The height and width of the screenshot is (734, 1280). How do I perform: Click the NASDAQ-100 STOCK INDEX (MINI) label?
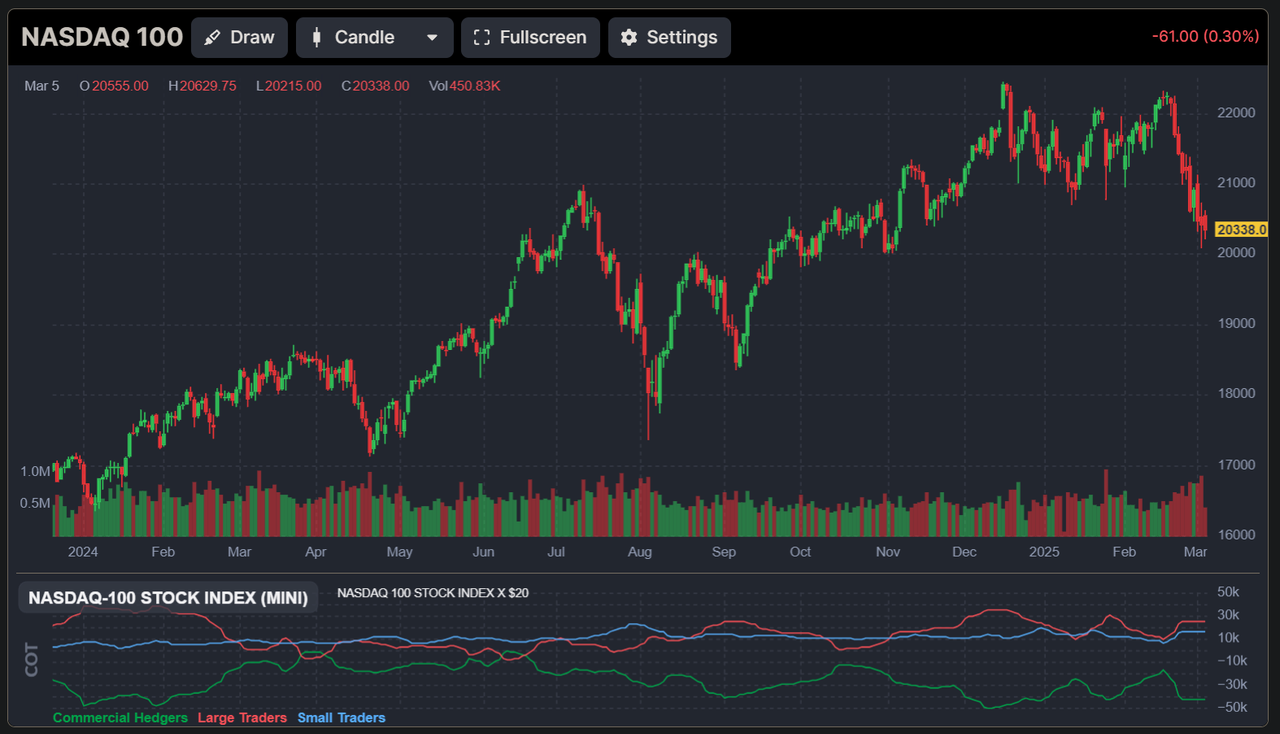(x=169, y=598)
